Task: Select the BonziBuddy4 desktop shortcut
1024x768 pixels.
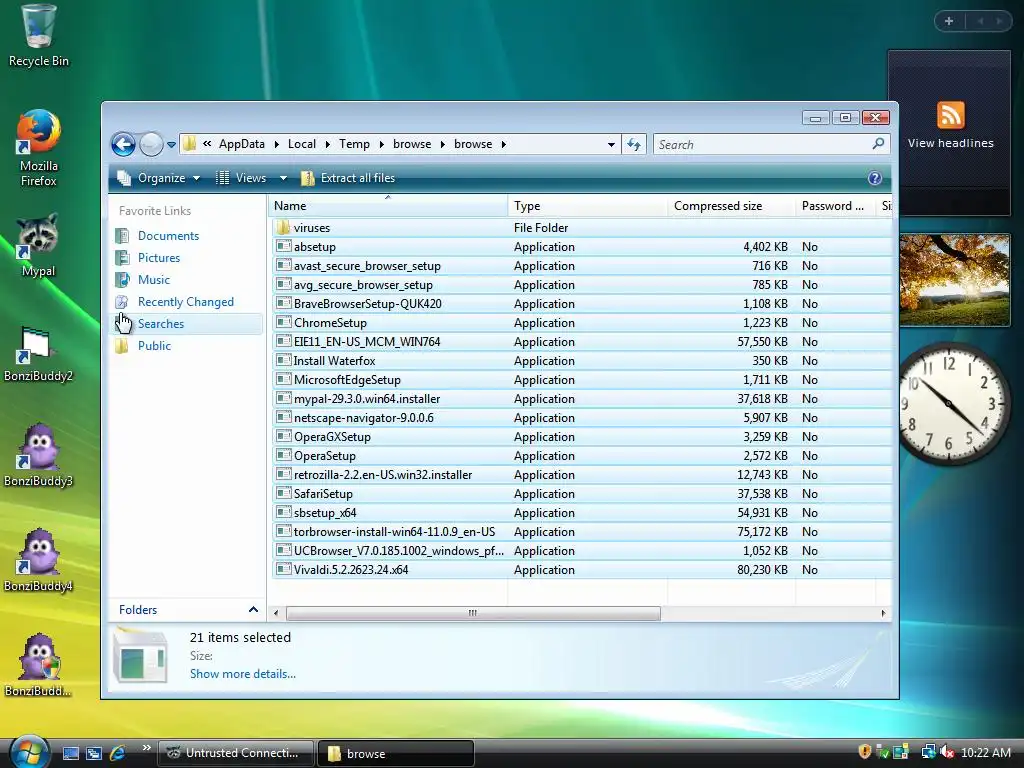Action: tap(38, 560)
